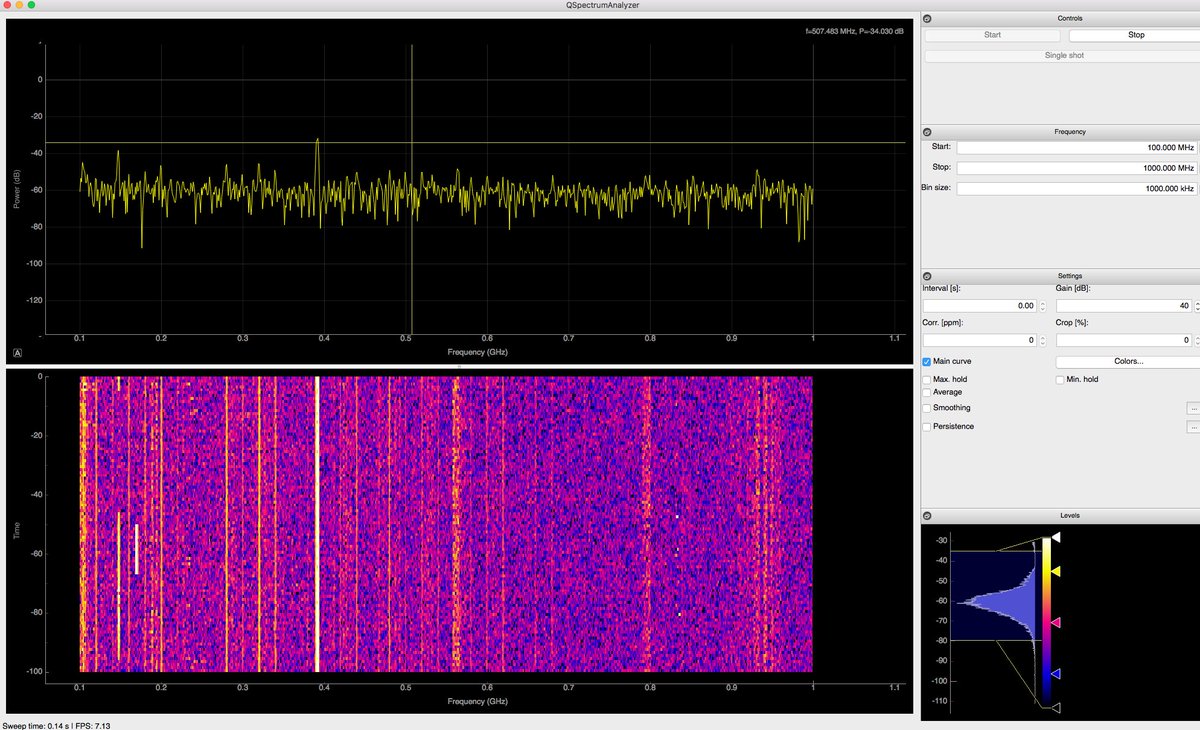The image size is (1200, 730).
Task: Open Smoothing options via the ellipsis button
Action: 1193,408
